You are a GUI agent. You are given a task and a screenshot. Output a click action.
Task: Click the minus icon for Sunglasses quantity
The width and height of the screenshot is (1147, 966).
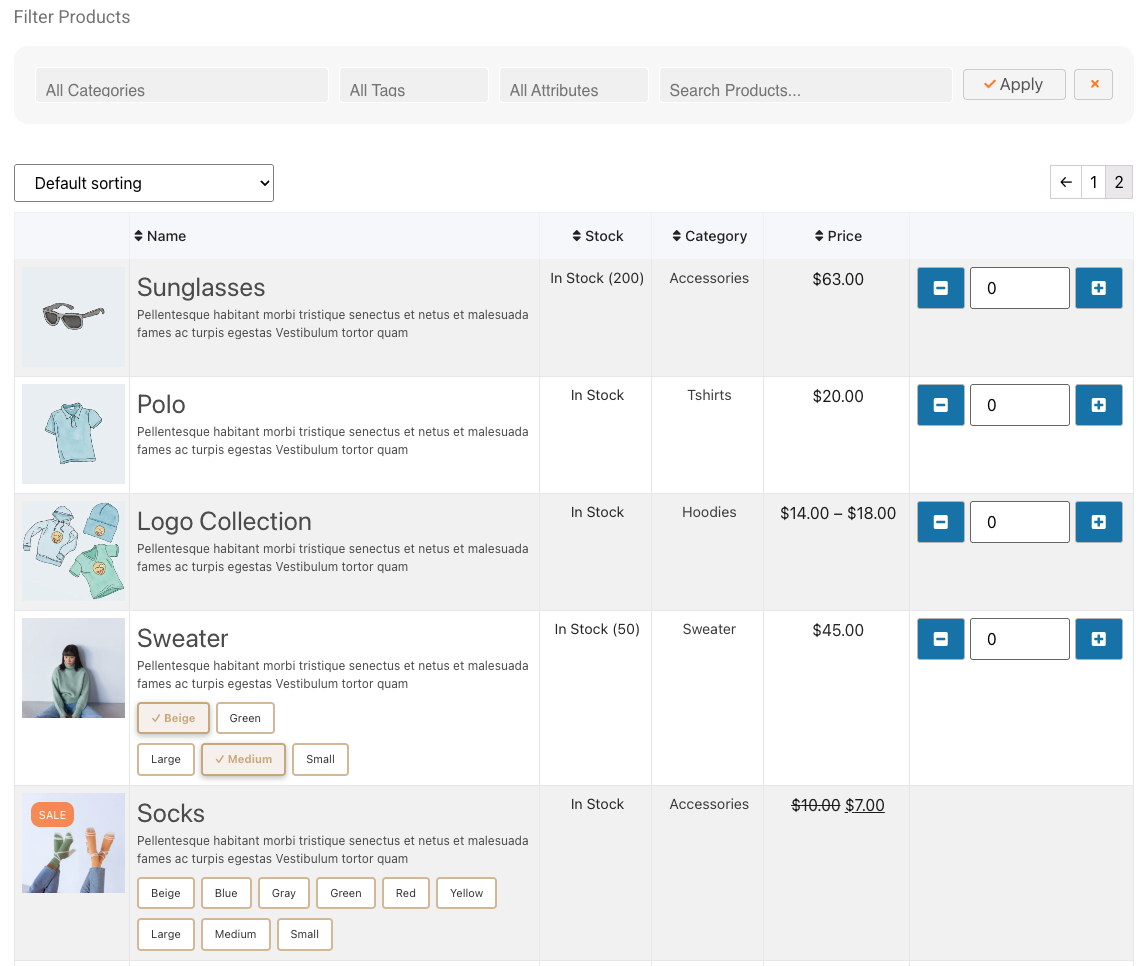coord(940,288)
